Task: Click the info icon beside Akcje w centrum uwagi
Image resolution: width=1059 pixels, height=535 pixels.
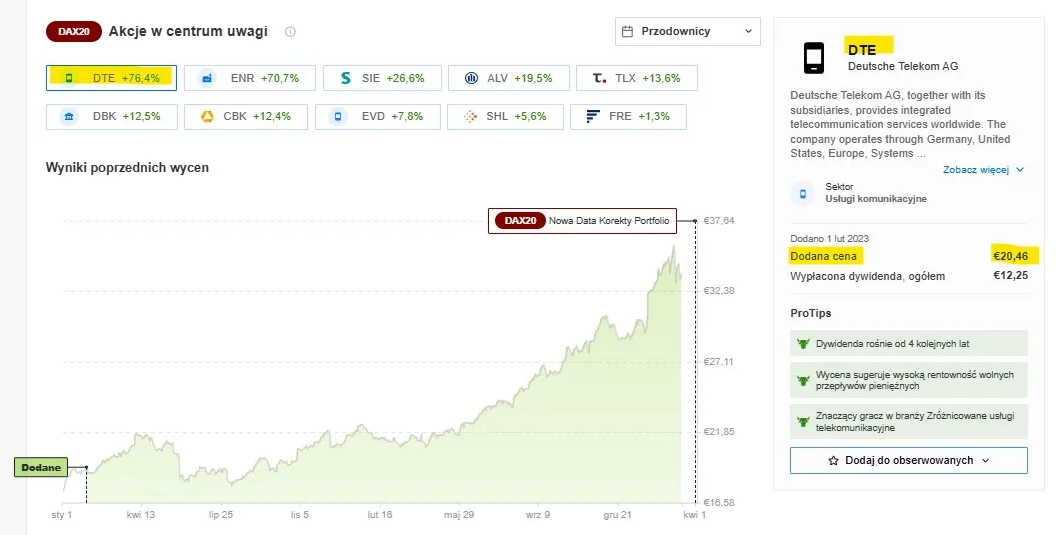Action: 290,32
